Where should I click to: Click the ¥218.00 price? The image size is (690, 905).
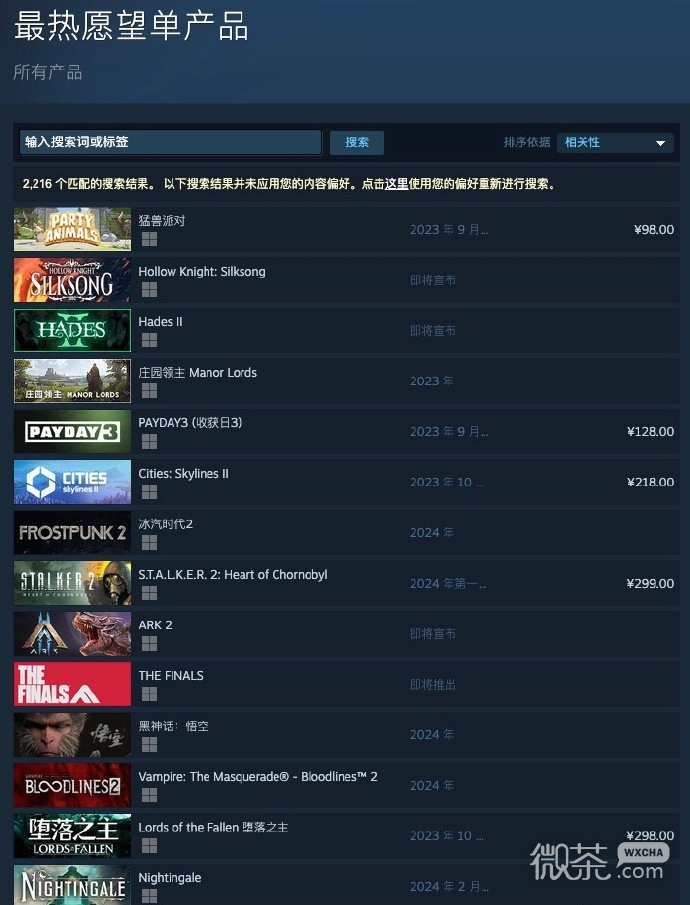(x=650, y=482)
